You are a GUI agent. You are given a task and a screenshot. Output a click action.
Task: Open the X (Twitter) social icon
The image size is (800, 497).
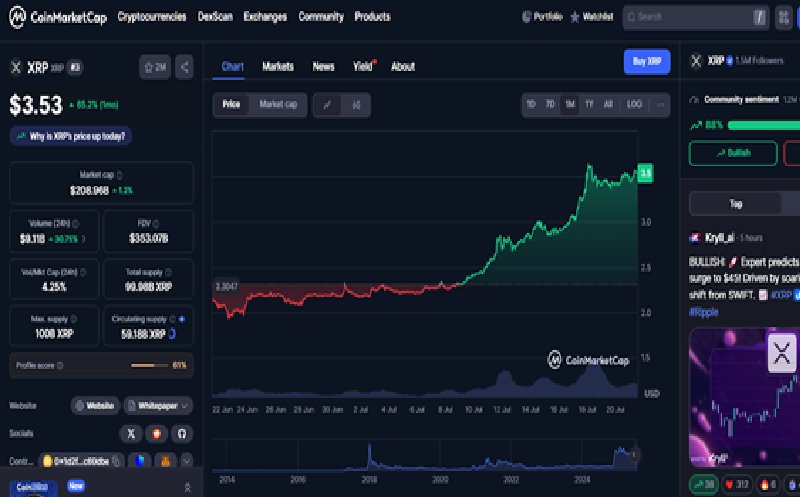point(131,434)
